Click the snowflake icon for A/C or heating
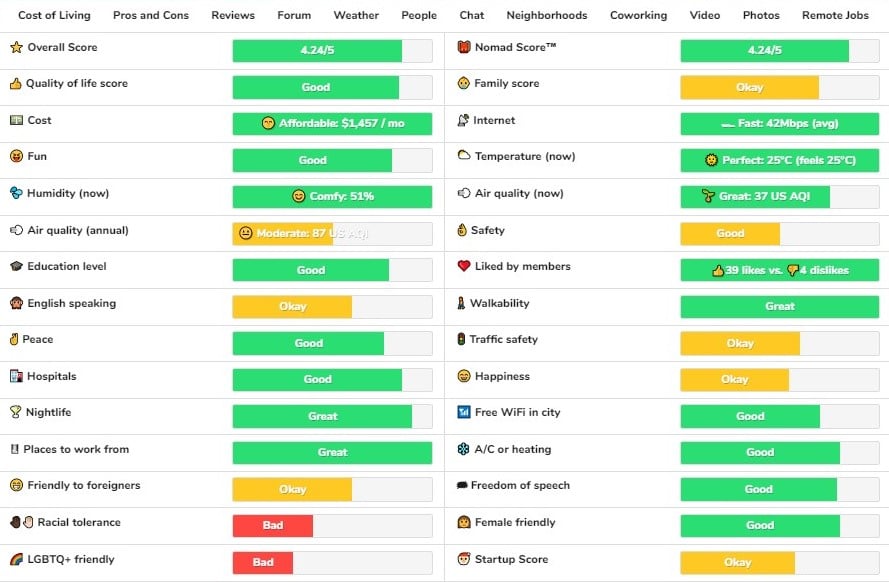Image resolution: width=889 pixels, height=582 pixels. pos(463,450)
